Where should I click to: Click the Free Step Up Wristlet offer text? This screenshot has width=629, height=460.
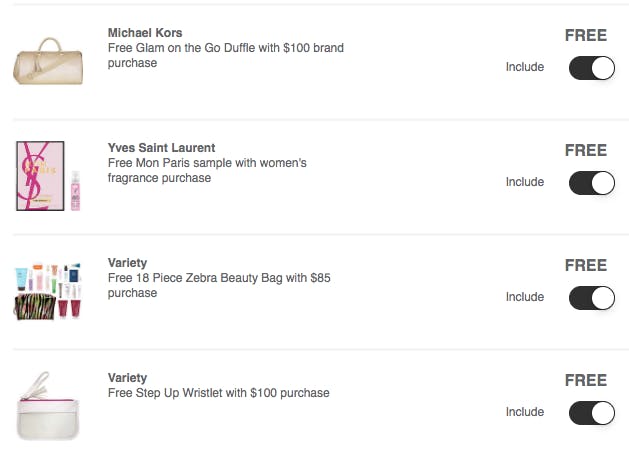(218, 393)
